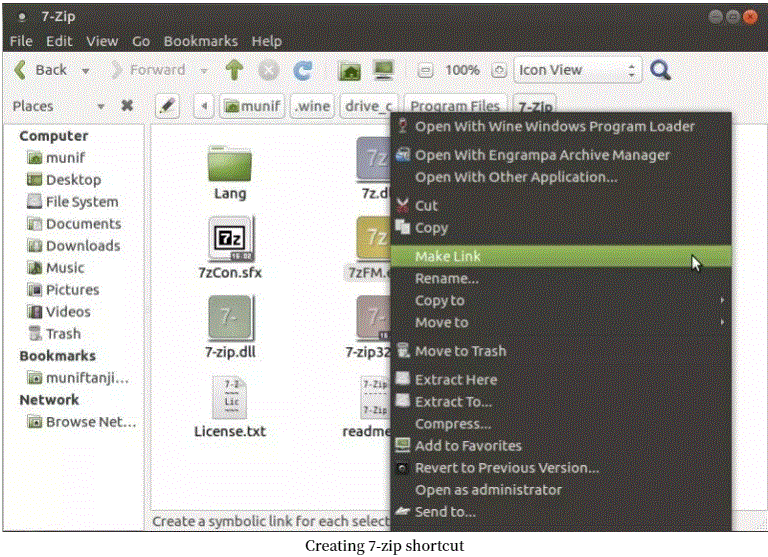Select the 7z.dll file icon
The width and height of the screenshot is (768, 557).
click(374, 159)
